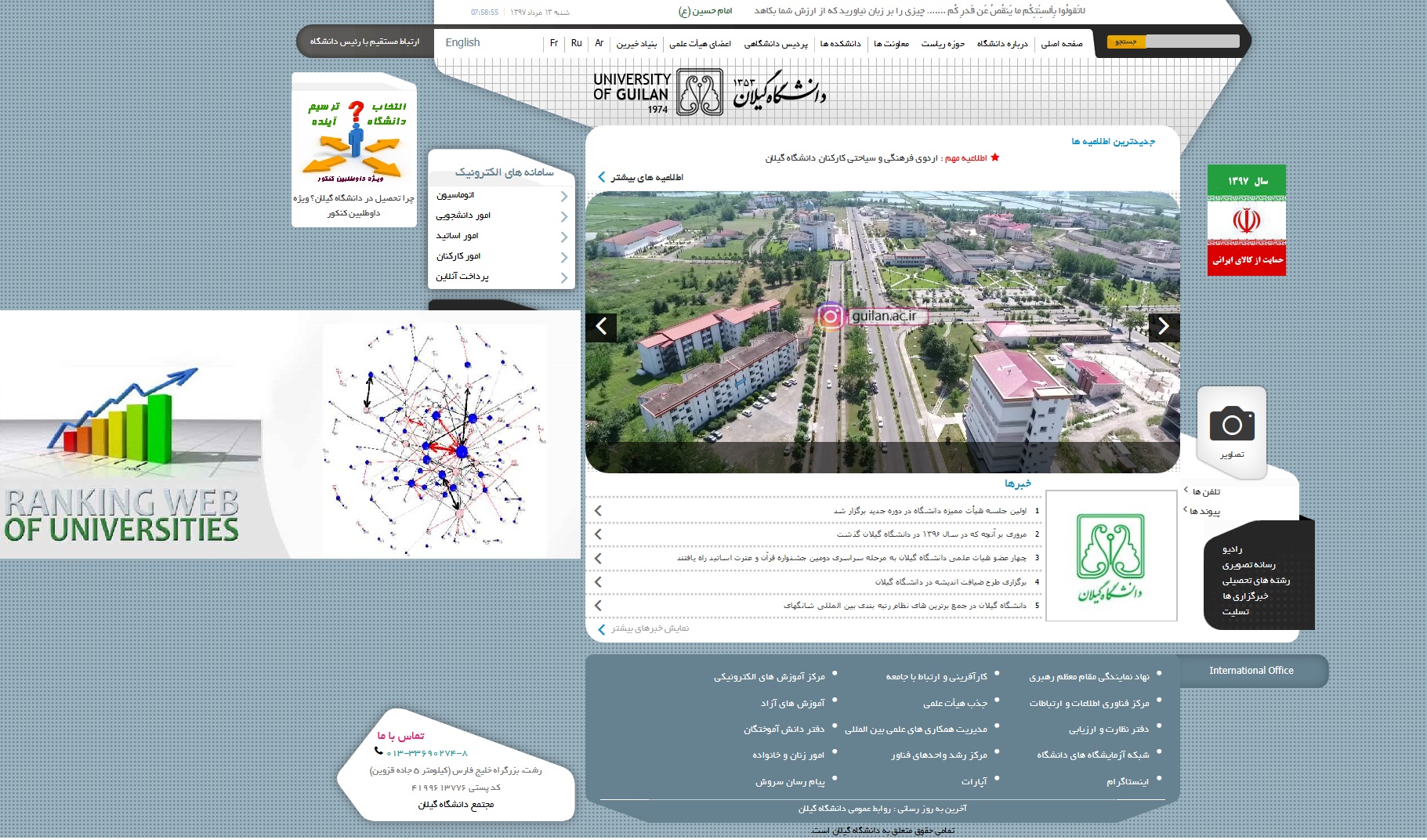The image size is (1427, 840).
Task: Expand the اتوماسیون item arrow
Action: (563, 196)
